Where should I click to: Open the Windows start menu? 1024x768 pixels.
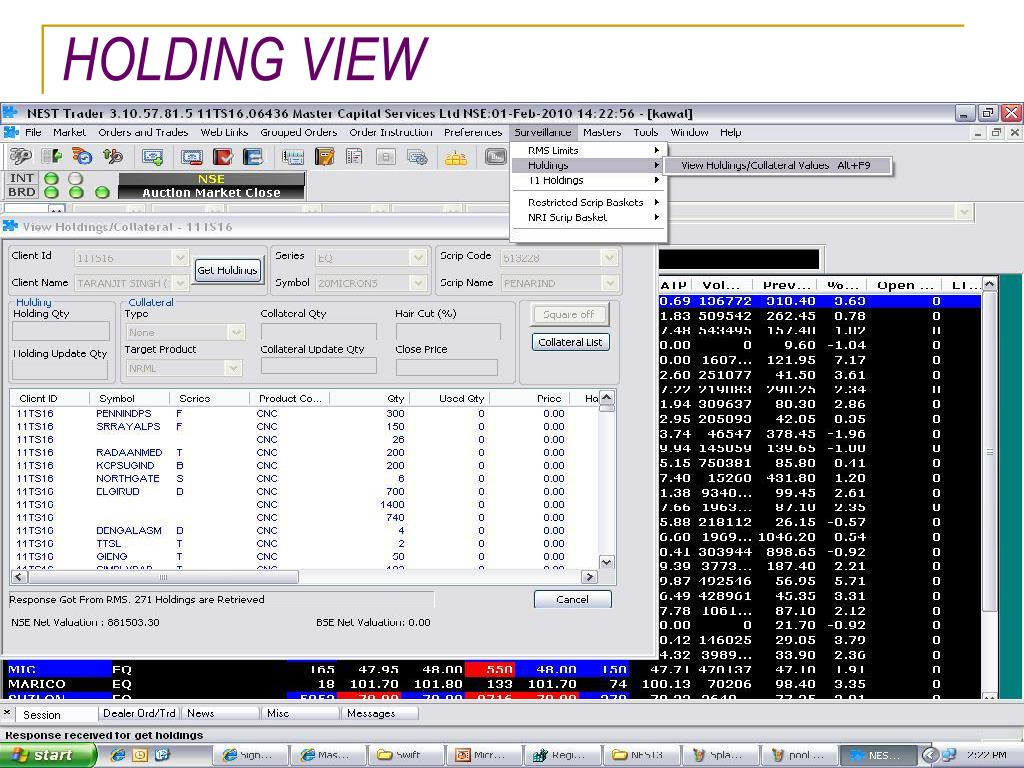point(46,755)
